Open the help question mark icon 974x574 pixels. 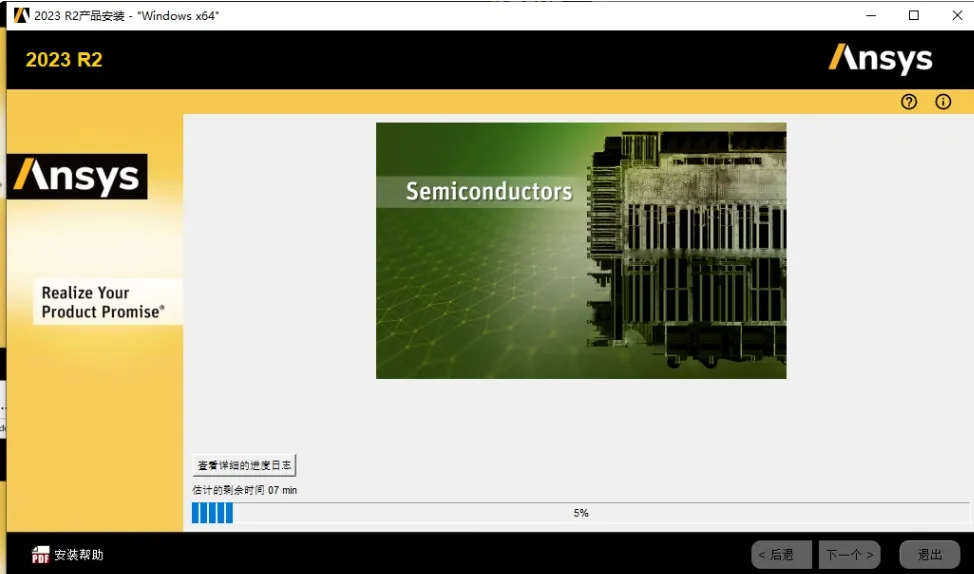[909, 102]
